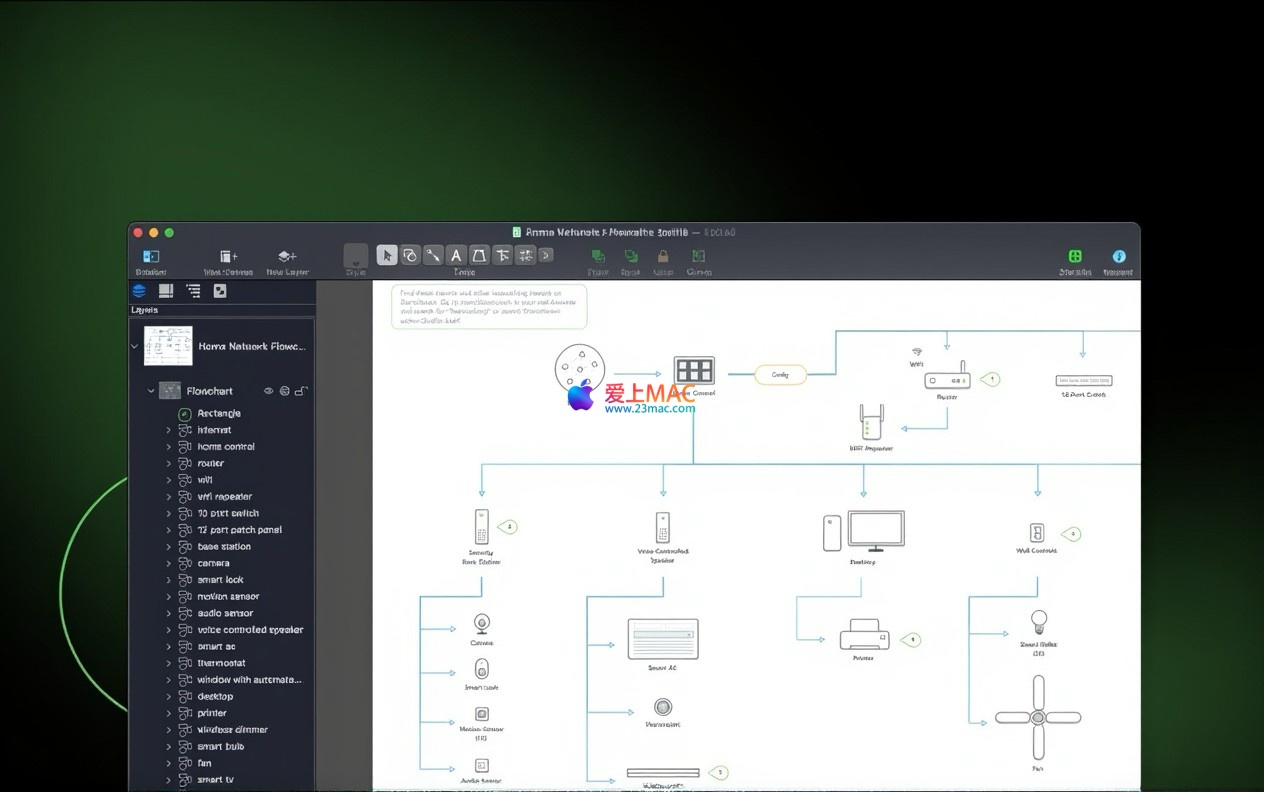Hide the Flowchart layer with eye icon
This screenshot has width=1264, height=792.
[x=268, y=391]
